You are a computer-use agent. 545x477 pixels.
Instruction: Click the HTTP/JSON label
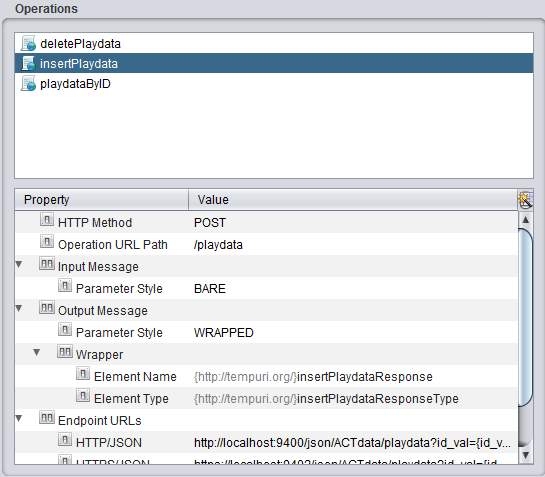[109, 443]
